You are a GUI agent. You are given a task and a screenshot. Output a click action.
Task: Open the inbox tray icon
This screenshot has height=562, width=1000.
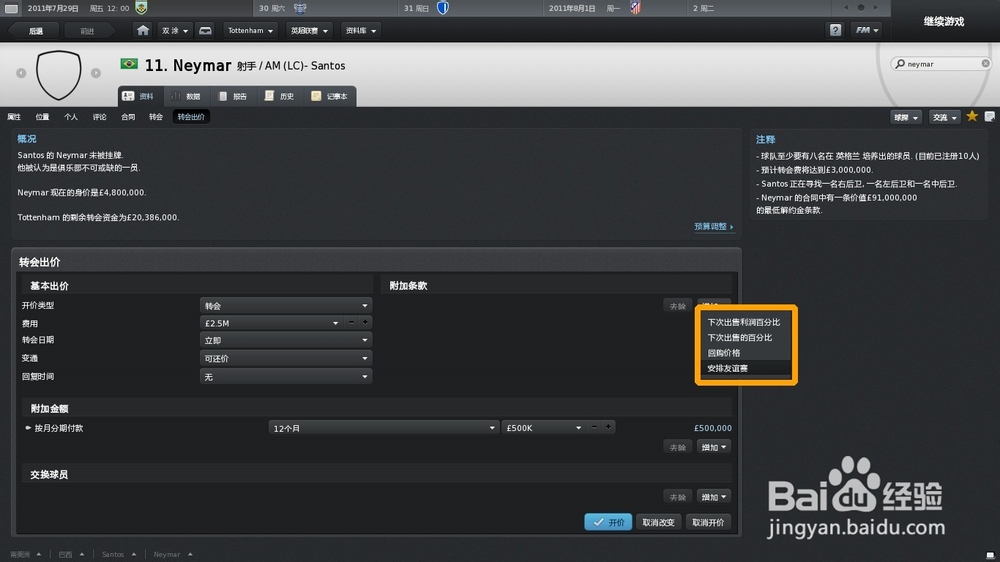pos(205,30)
